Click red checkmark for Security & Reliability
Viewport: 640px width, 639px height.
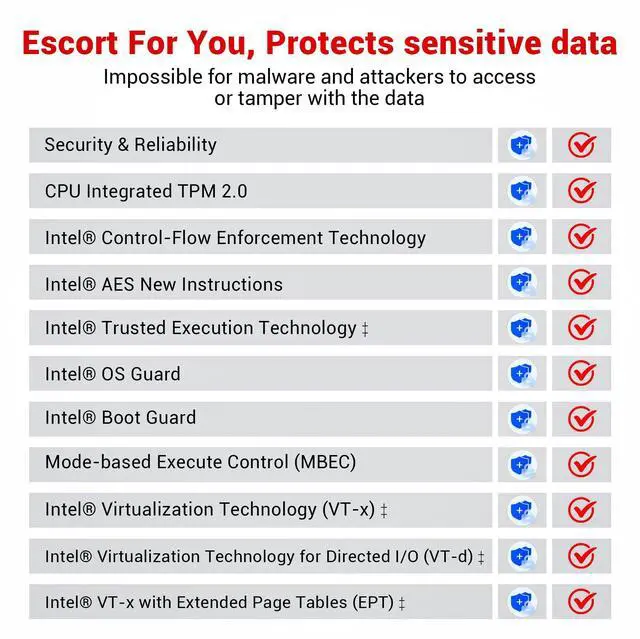582,146
